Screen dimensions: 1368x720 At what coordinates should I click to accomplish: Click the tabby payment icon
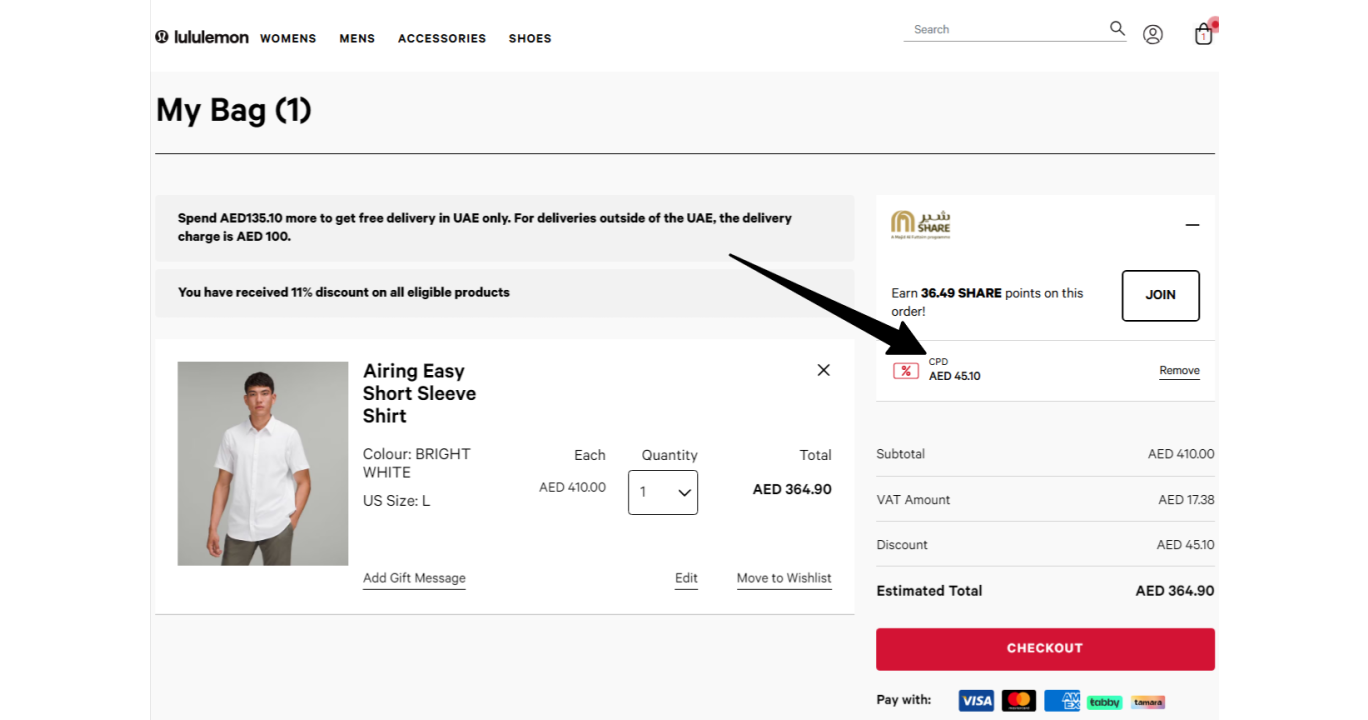[1105, 702]
